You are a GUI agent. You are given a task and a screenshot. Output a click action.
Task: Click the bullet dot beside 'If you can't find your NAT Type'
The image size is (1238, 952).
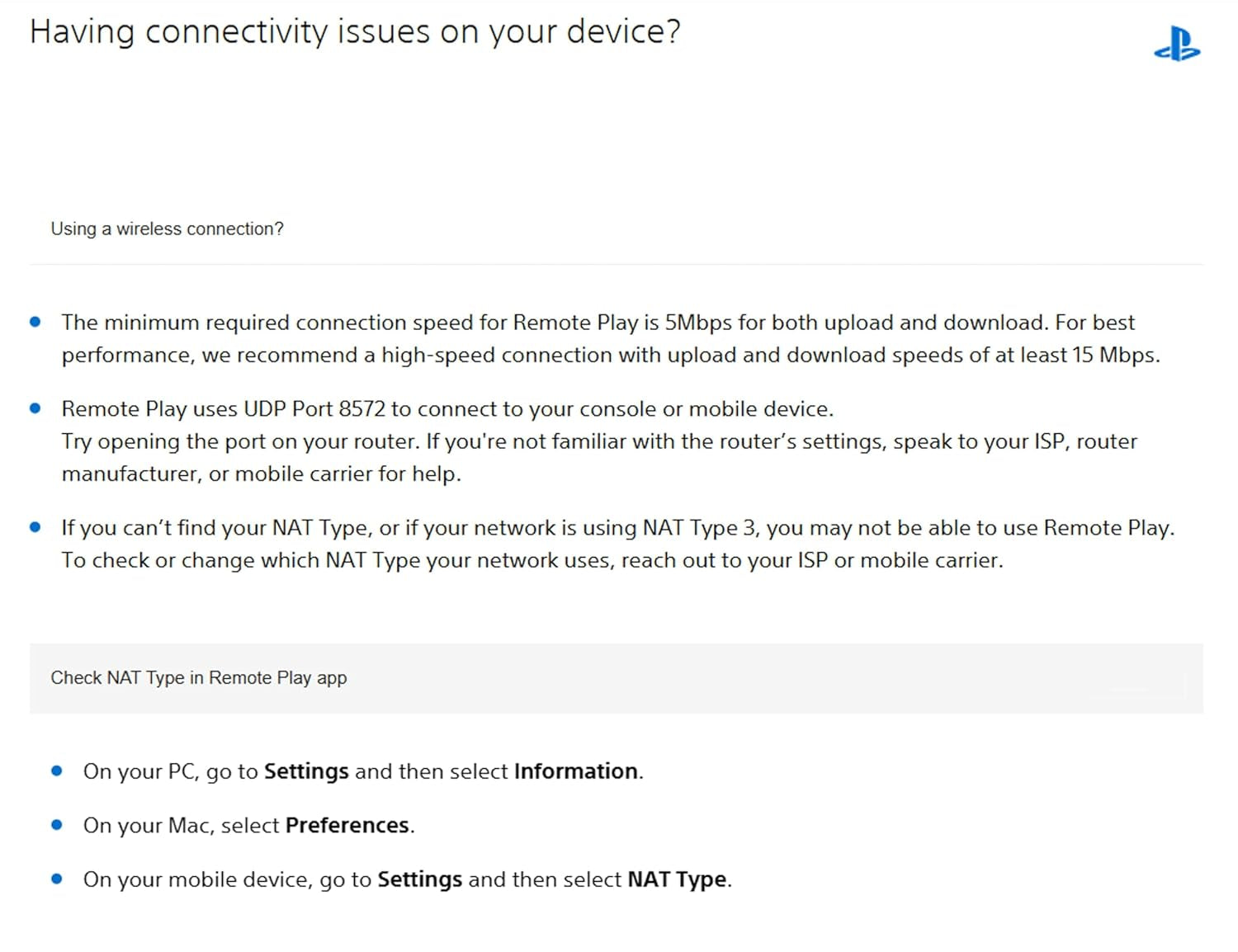(35, 527)
